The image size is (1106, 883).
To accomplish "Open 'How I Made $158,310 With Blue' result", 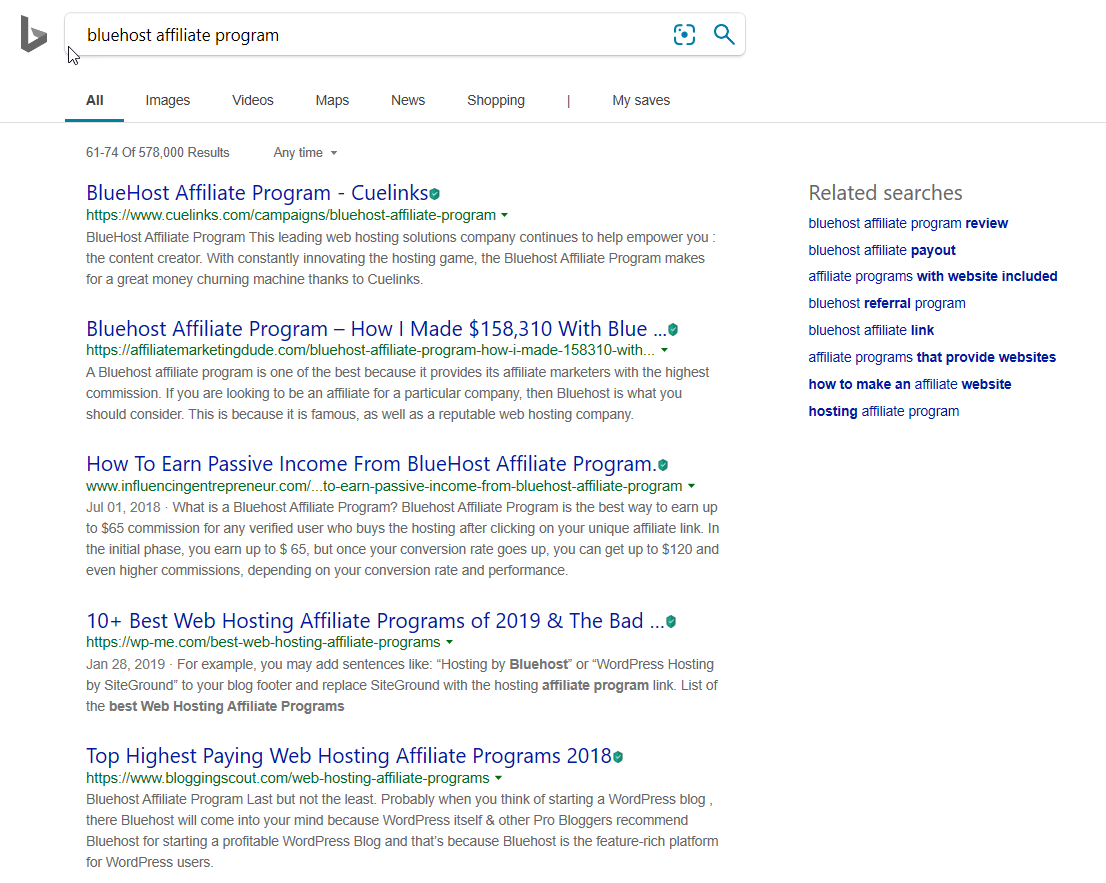I will pos(376,329).
